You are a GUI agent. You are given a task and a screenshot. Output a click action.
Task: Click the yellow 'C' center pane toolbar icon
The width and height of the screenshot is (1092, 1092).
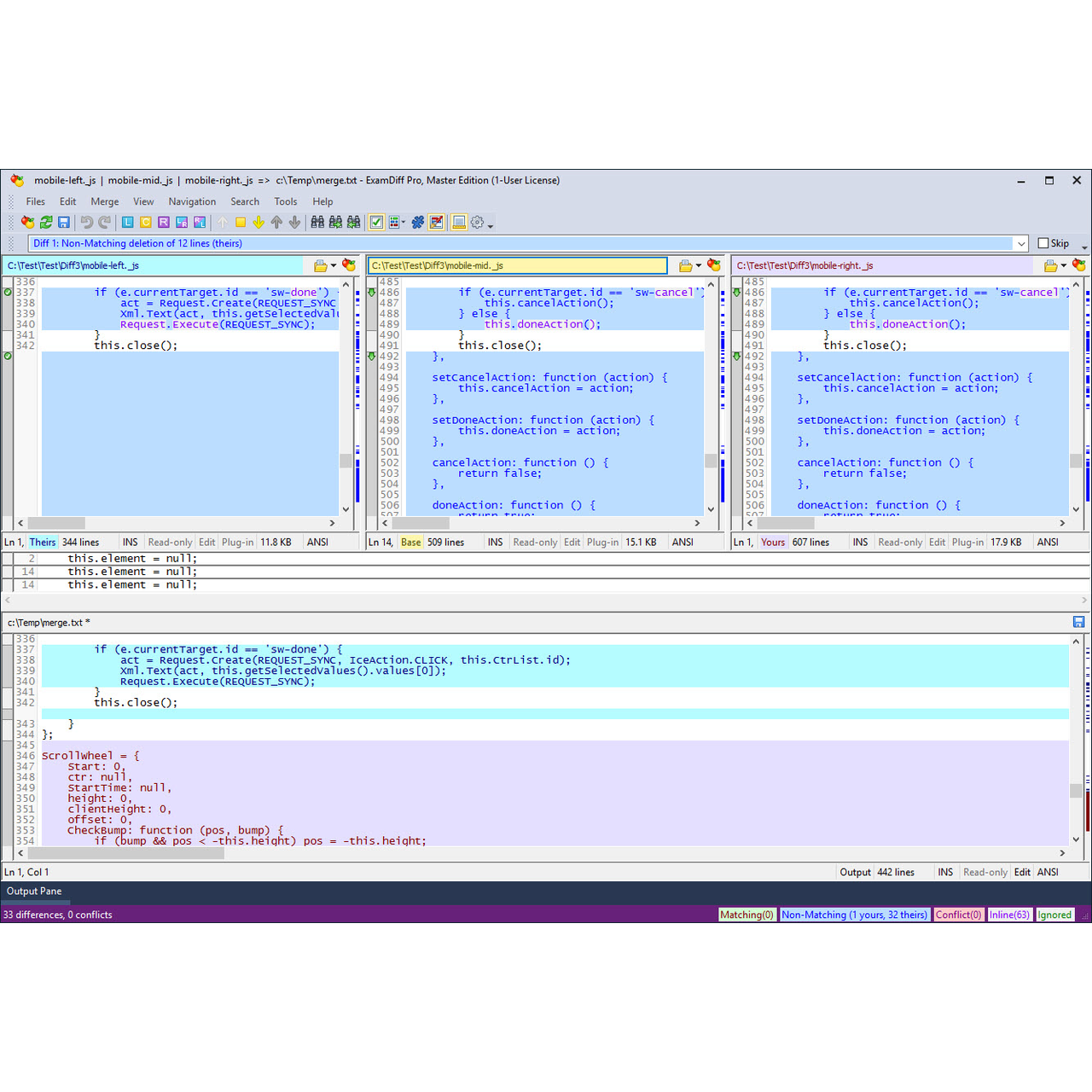146,223
